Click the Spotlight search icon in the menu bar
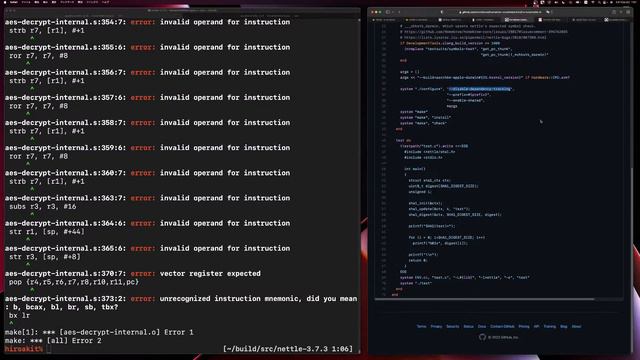Image resolution: width=640 pixels, height=360 pixels. (599, 2)
